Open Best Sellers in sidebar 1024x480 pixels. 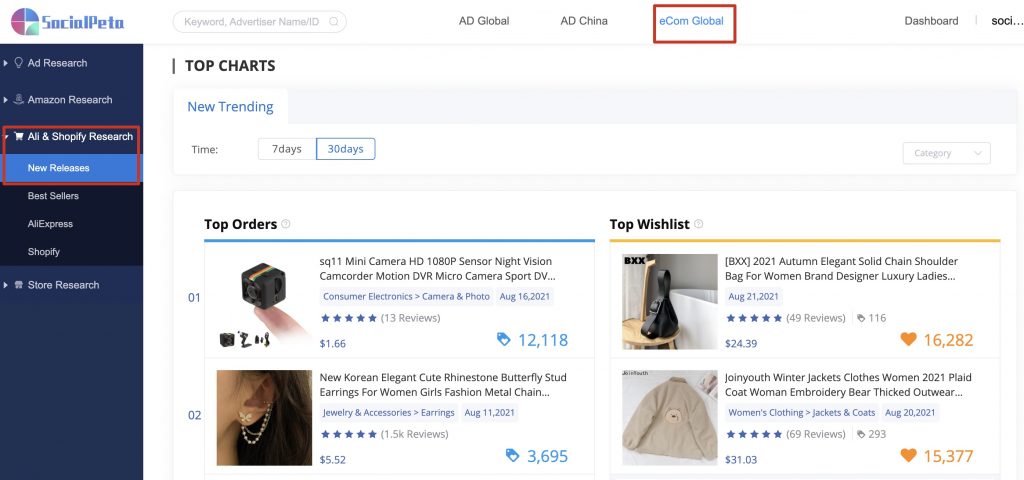pos(53,196)
